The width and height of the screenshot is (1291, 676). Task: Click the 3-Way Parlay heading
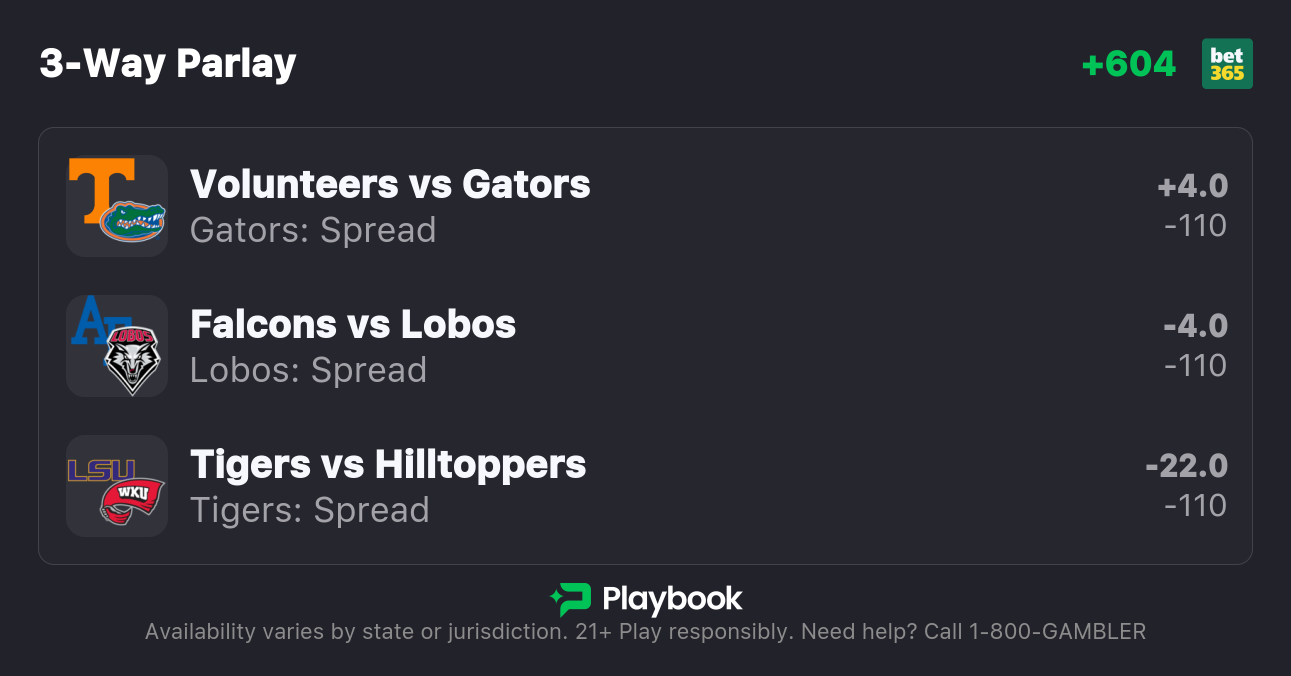click(168, 64)
